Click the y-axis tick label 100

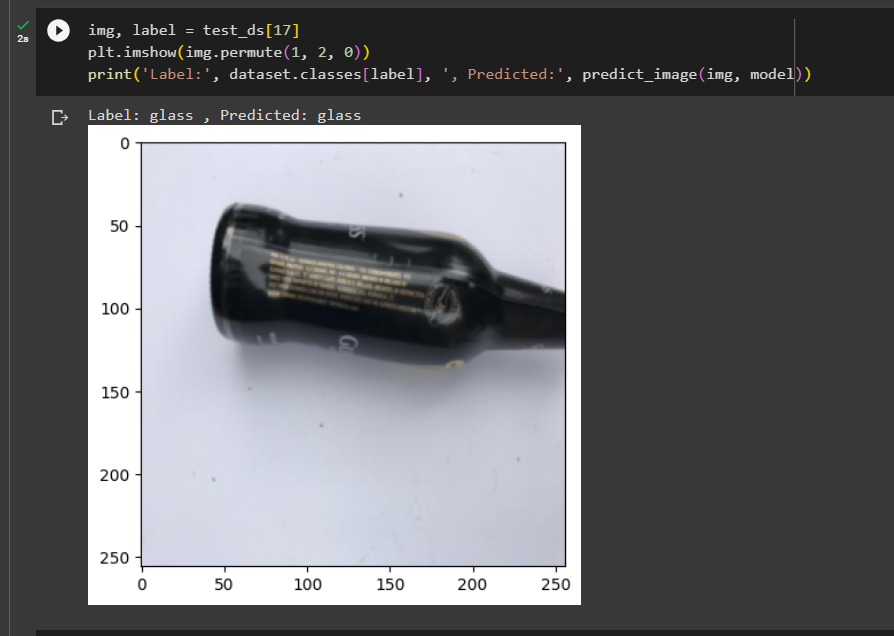click(x=115, y=309)
